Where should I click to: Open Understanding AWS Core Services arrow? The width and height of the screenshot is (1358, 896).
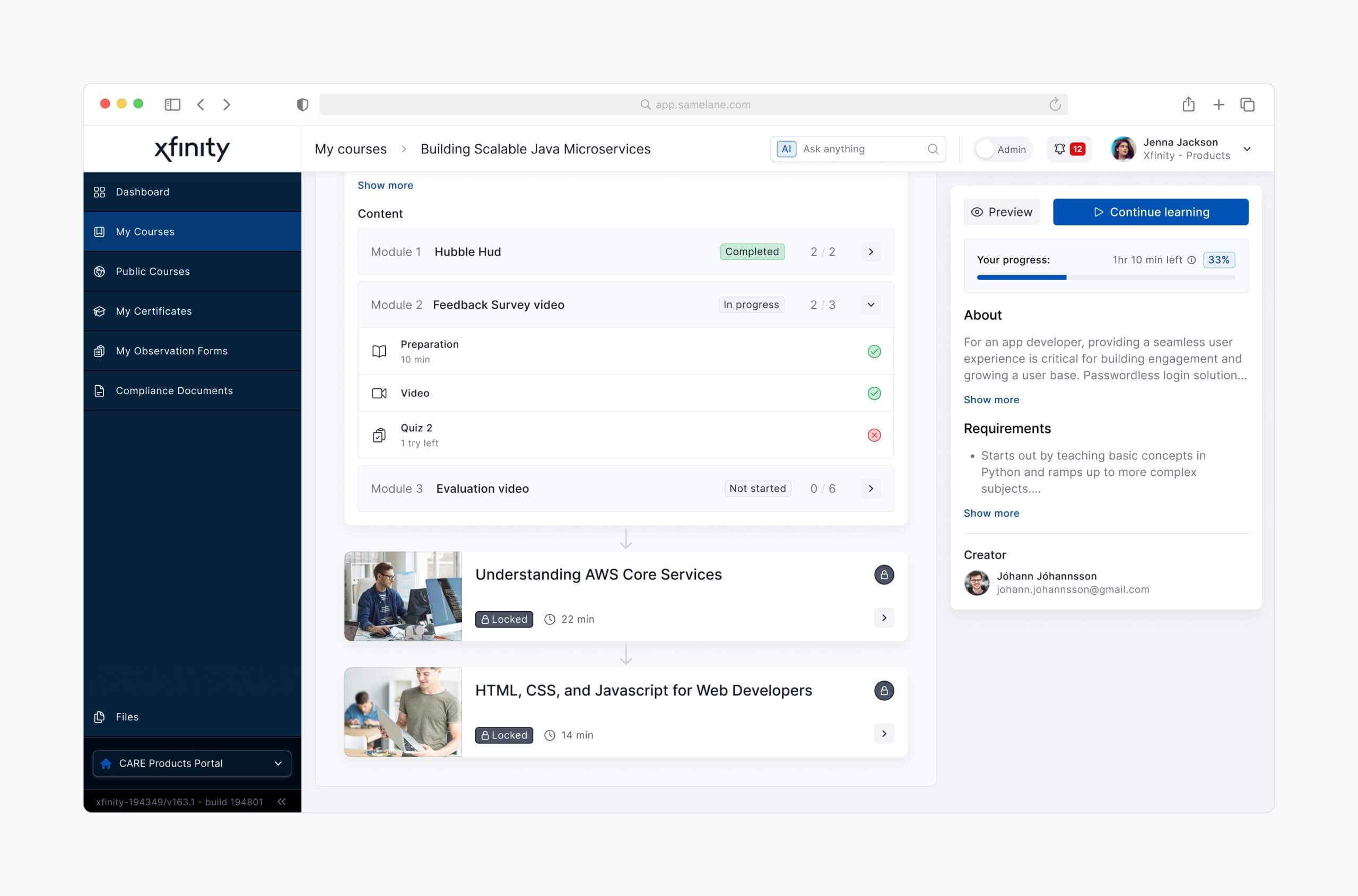pos(883,618)
